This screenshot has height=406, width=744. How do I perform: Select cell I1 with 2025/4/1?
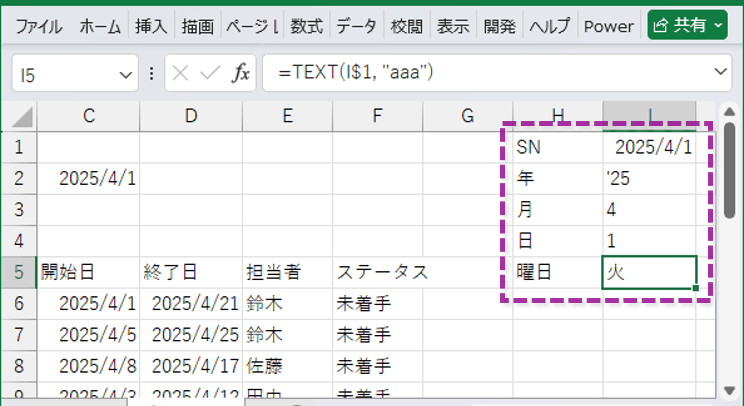coord(650,147)
